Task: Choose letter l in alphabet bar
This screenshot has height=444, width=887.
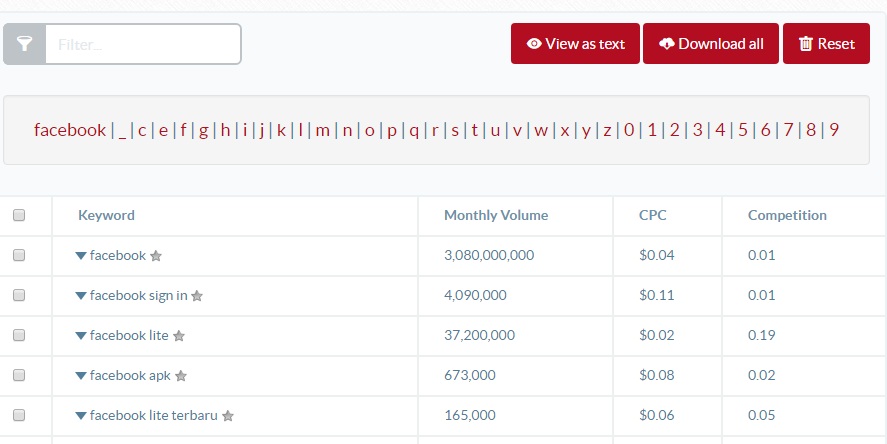Action: pyautogui.click(x=300, y=130)
